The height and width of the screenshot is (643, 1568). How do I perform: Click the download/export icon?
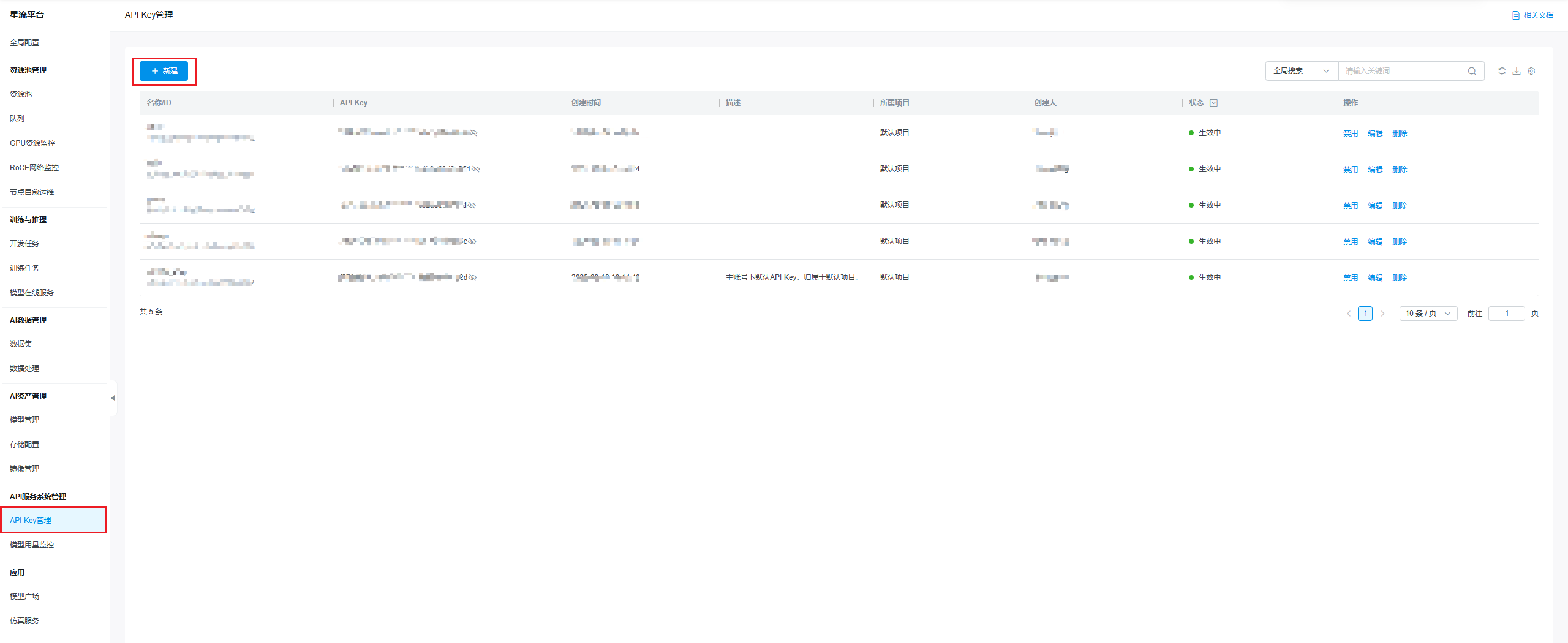[1517, 71]
